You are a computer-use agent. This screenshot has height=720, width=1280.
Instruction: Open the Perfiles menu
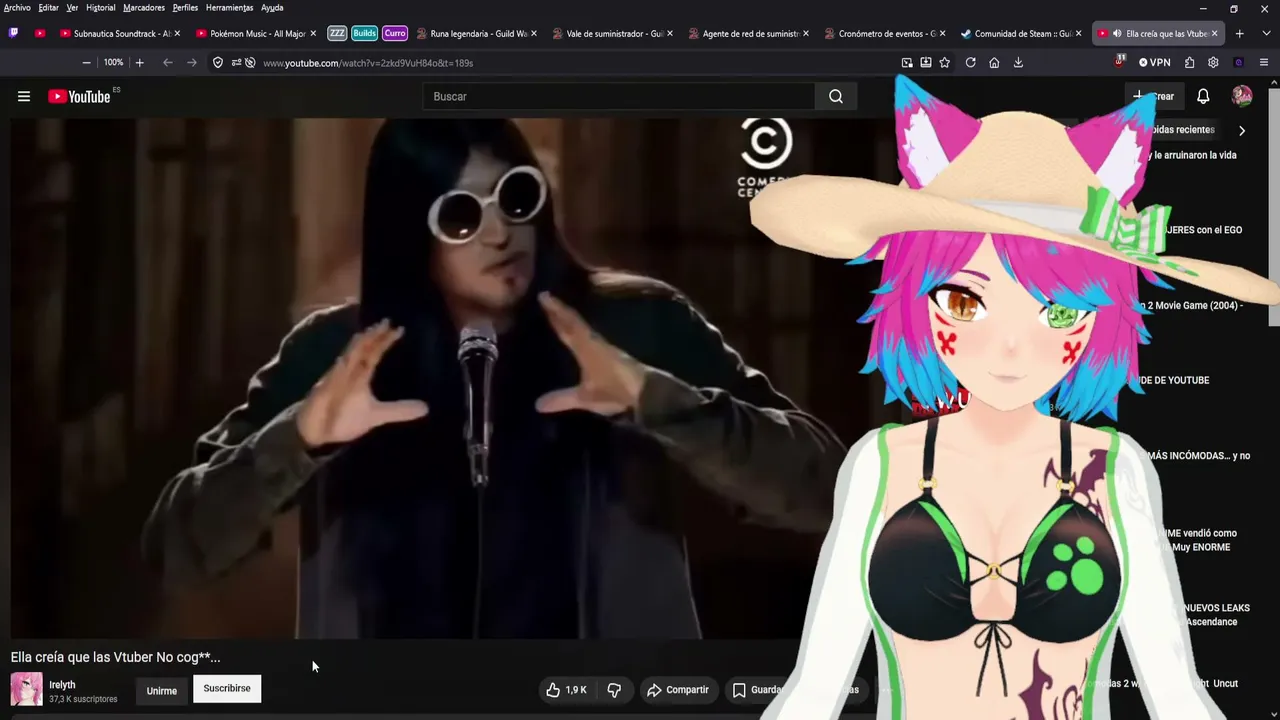tap(185, 8)
